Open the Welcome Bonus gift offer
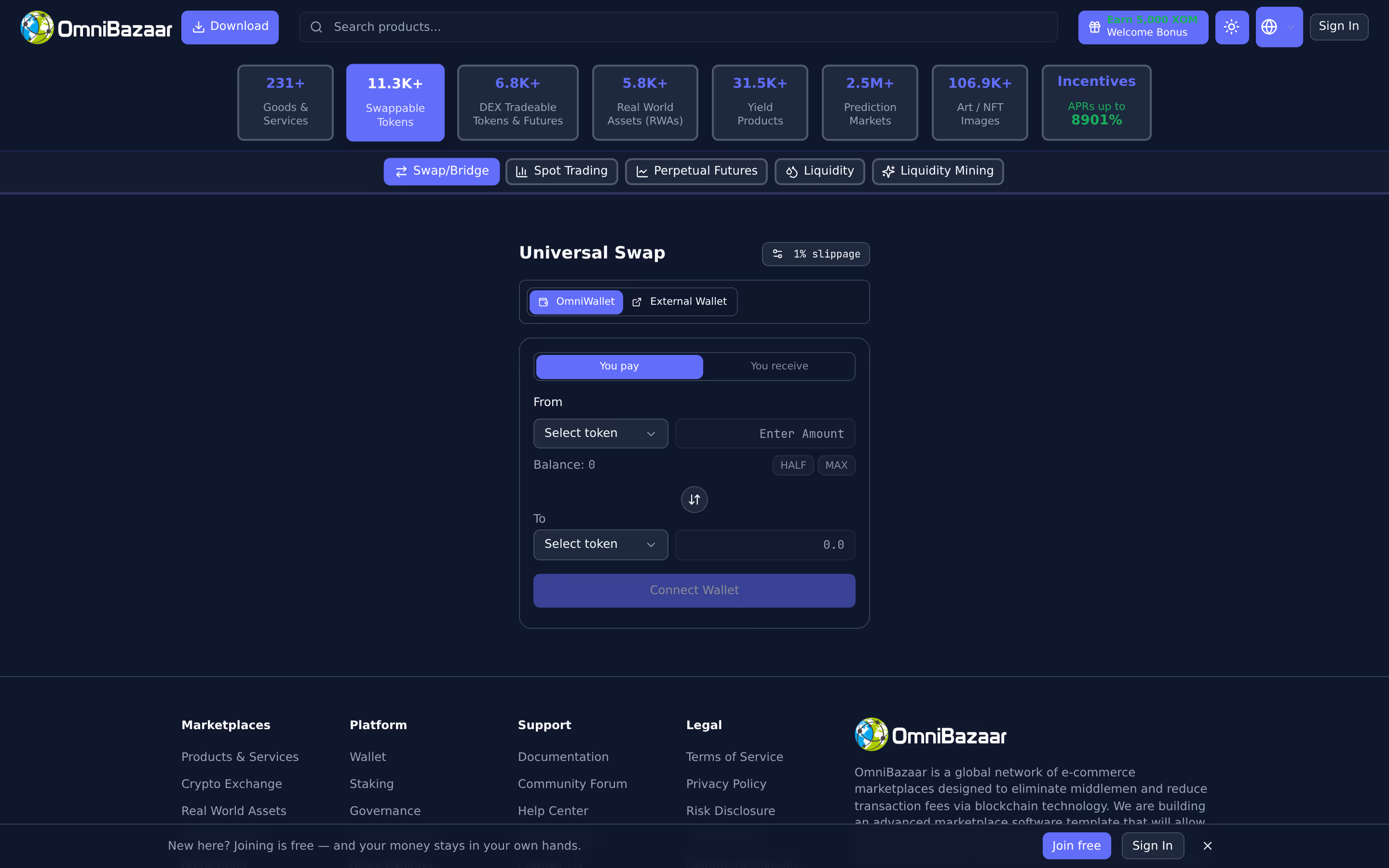The width and height of the screenshot is (1389, 868). [x=1143, y=27]
